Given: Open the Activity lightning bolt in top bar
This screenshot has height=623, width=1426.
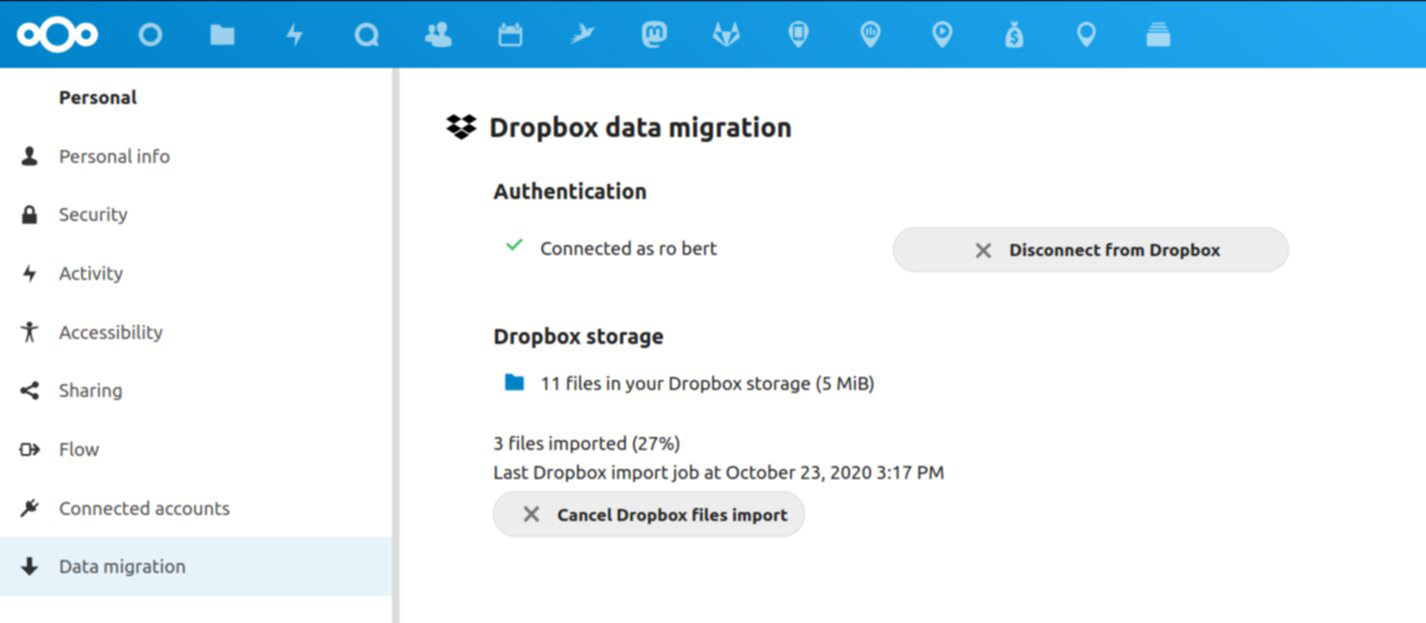Looking at the screenshot, I should point(294,35).
